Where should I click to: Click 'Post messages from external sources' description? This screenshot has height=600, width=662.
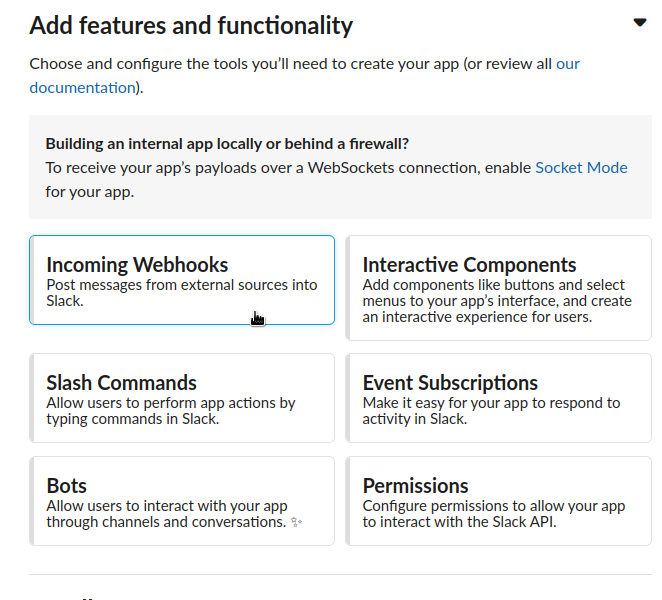[x=182, y=293]
